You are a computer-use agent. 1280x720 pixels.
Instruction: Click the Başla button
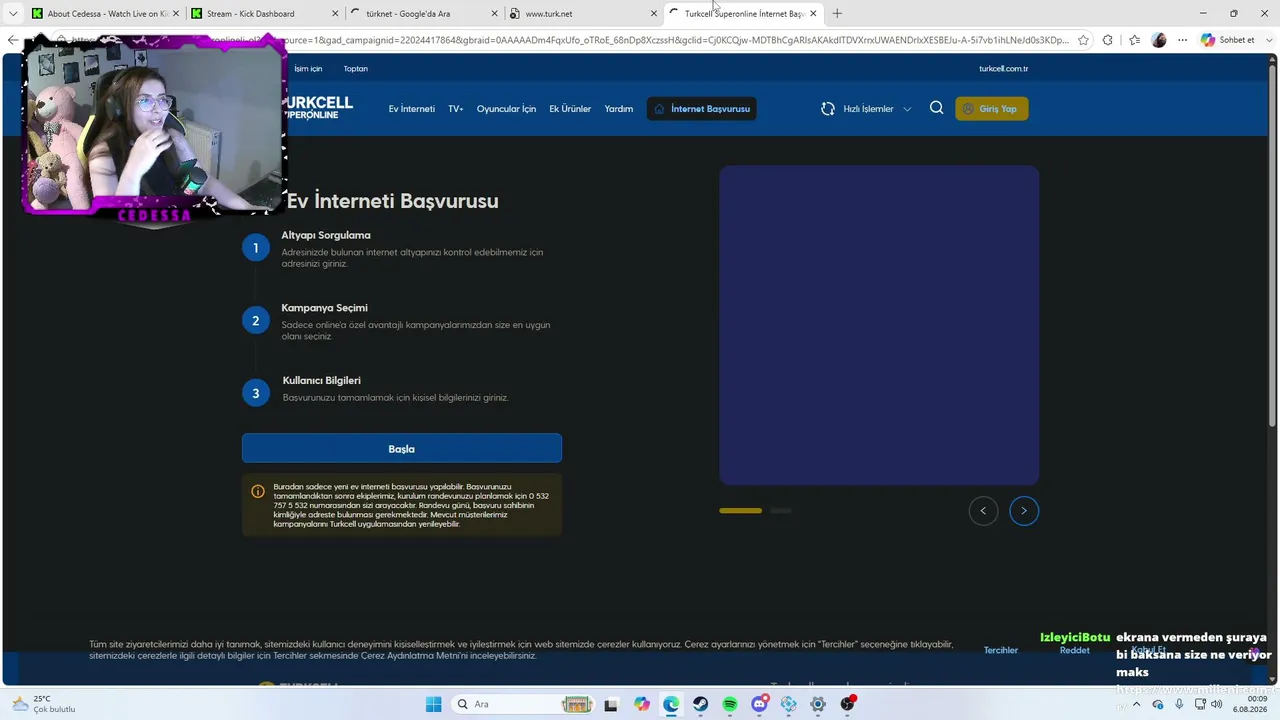pos(402,449)
